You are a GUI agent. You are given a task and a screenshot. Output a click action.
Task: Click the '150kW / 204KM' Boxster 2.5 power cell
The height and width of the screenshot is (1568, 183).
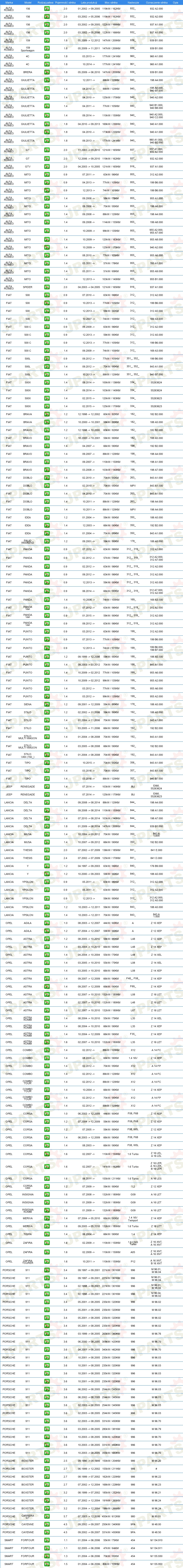(x=111, y=1460)
